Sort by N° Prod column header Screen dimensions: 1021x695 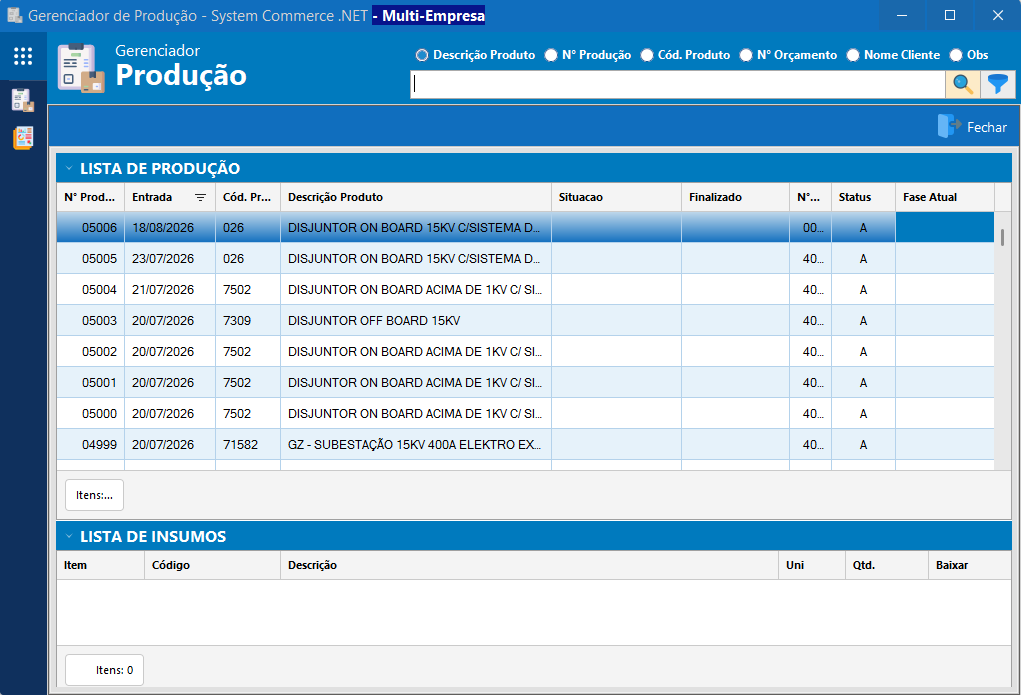[x=90, y=197]
